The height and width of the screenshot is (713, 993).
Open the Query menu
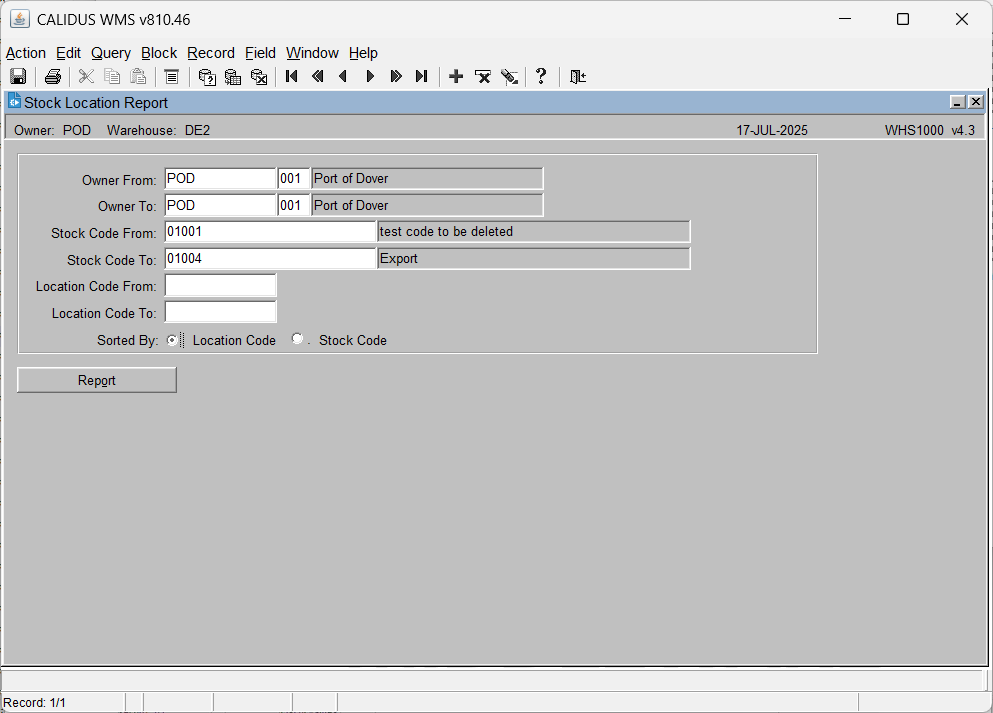tap(111, 53)
